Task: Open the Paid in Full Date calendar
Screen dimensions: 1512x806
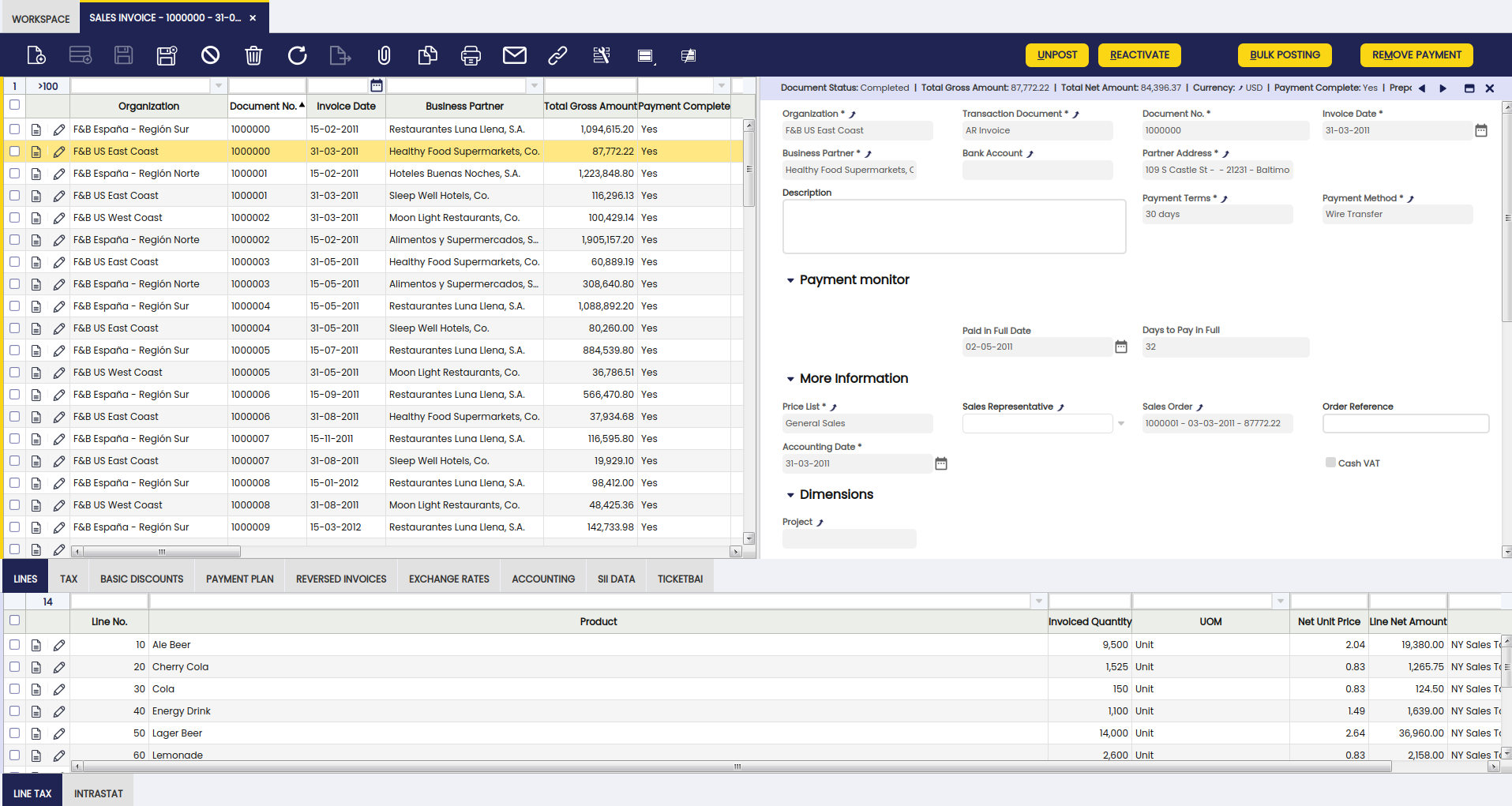Action: [x=1121, y=347]
